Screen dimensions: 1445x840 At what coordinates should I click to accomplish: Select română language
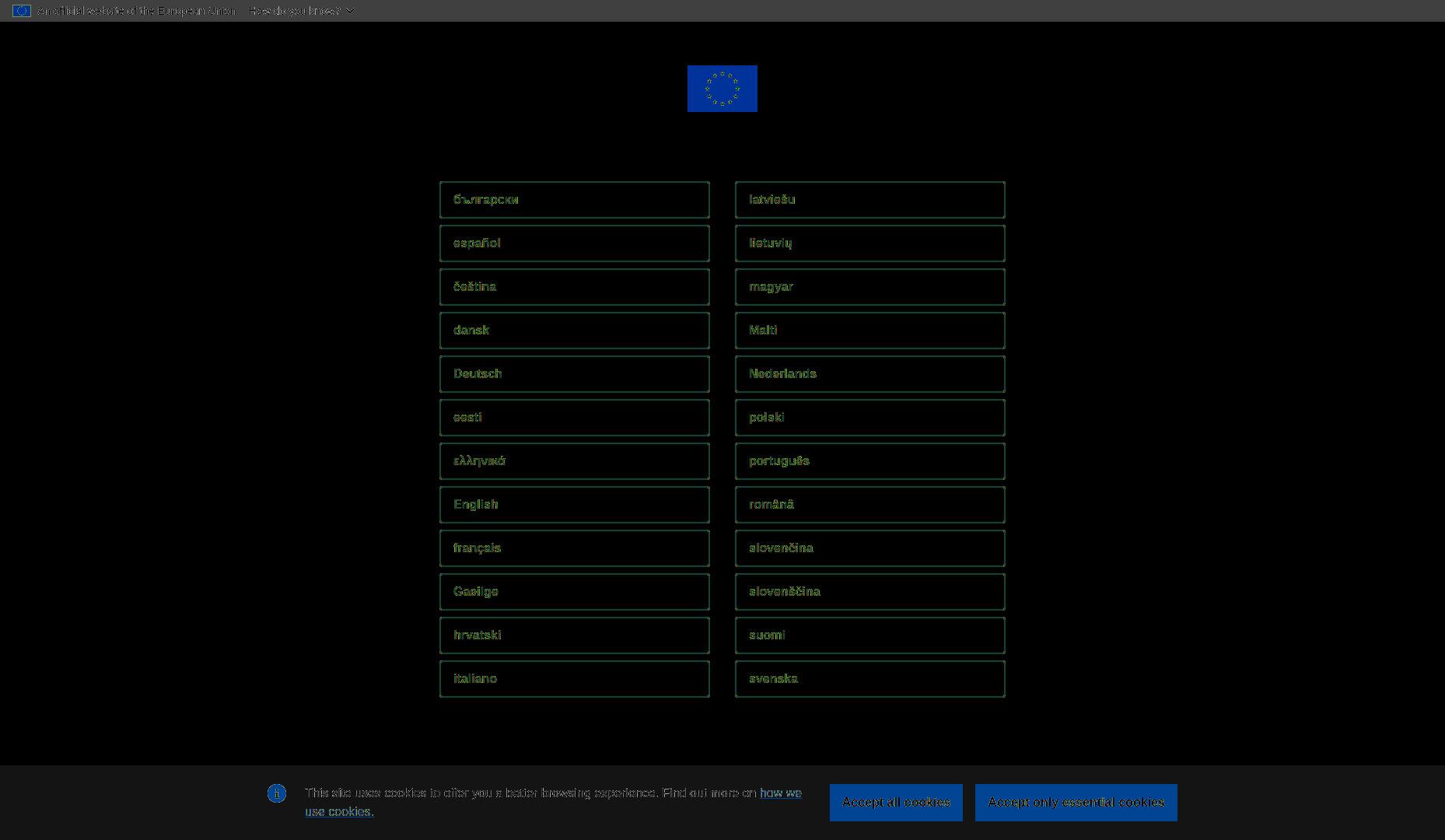click(870, 505)
